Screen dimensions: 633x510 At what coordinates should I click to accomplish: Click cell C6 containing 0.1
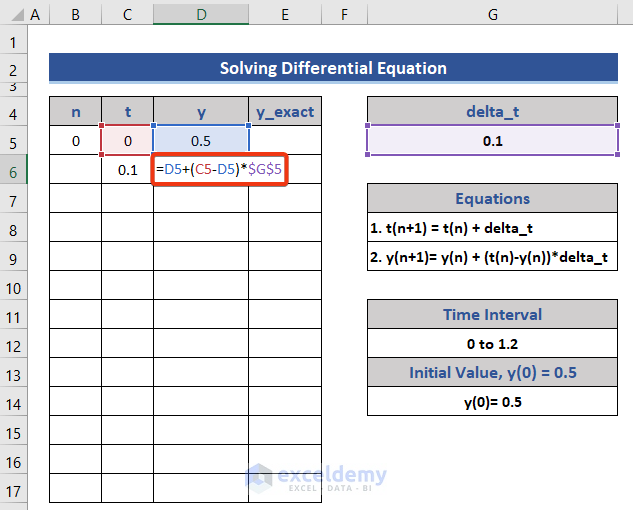tap(127, 170)
